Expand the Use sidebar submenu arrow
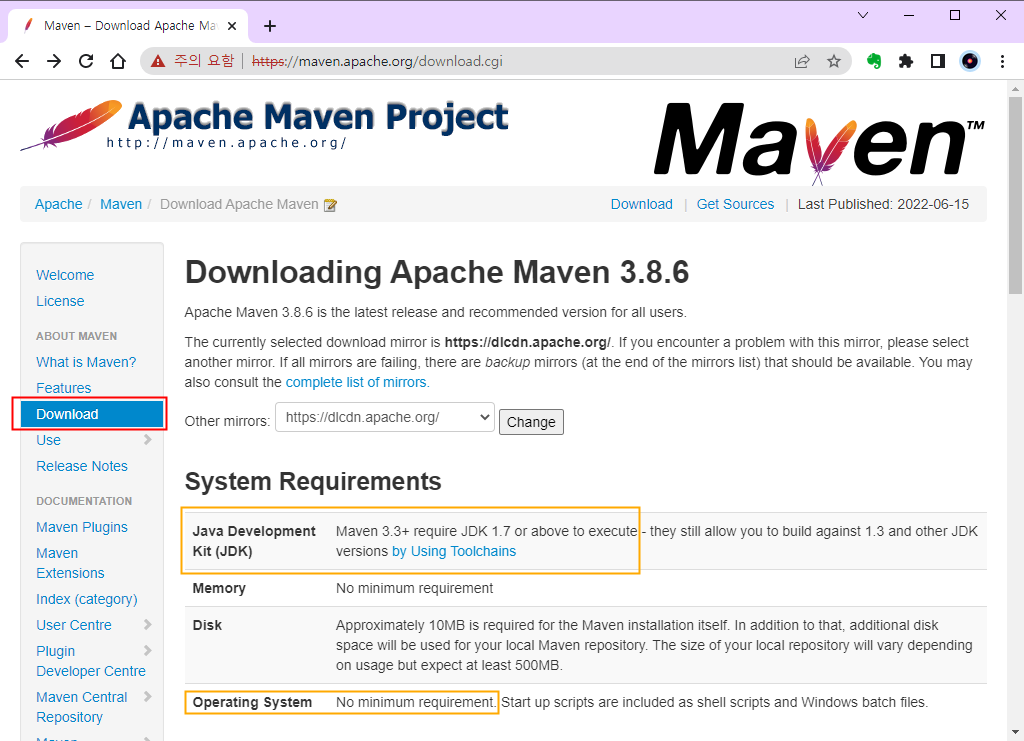The width and height of the screenshot is (1024, 741). [x=148, y=440]
